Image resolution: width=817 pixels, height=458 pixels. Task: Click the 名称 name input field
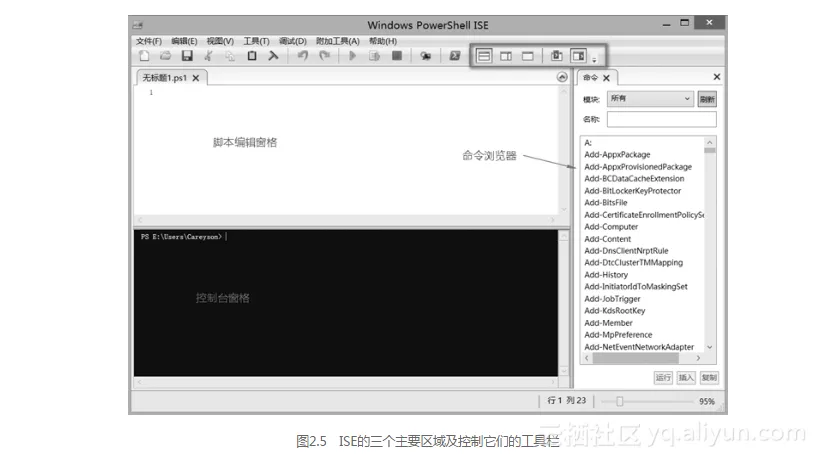pyautogui.click(x=662, y=119)
